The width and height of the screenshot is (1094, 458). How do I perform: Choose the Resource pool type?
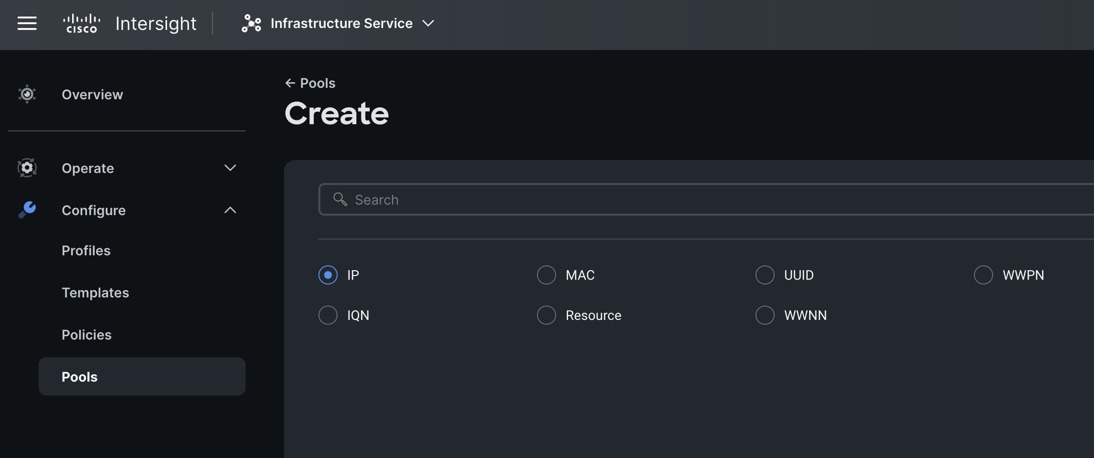coord(546,315)
